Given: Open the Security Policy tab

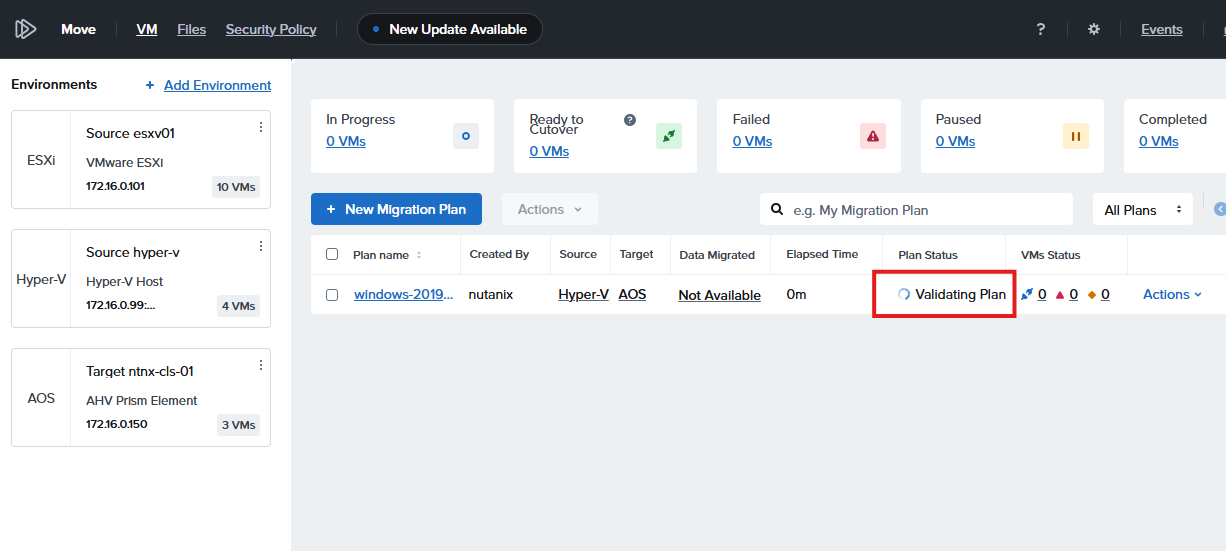Looking at the screenshot, I should point(271,29).
